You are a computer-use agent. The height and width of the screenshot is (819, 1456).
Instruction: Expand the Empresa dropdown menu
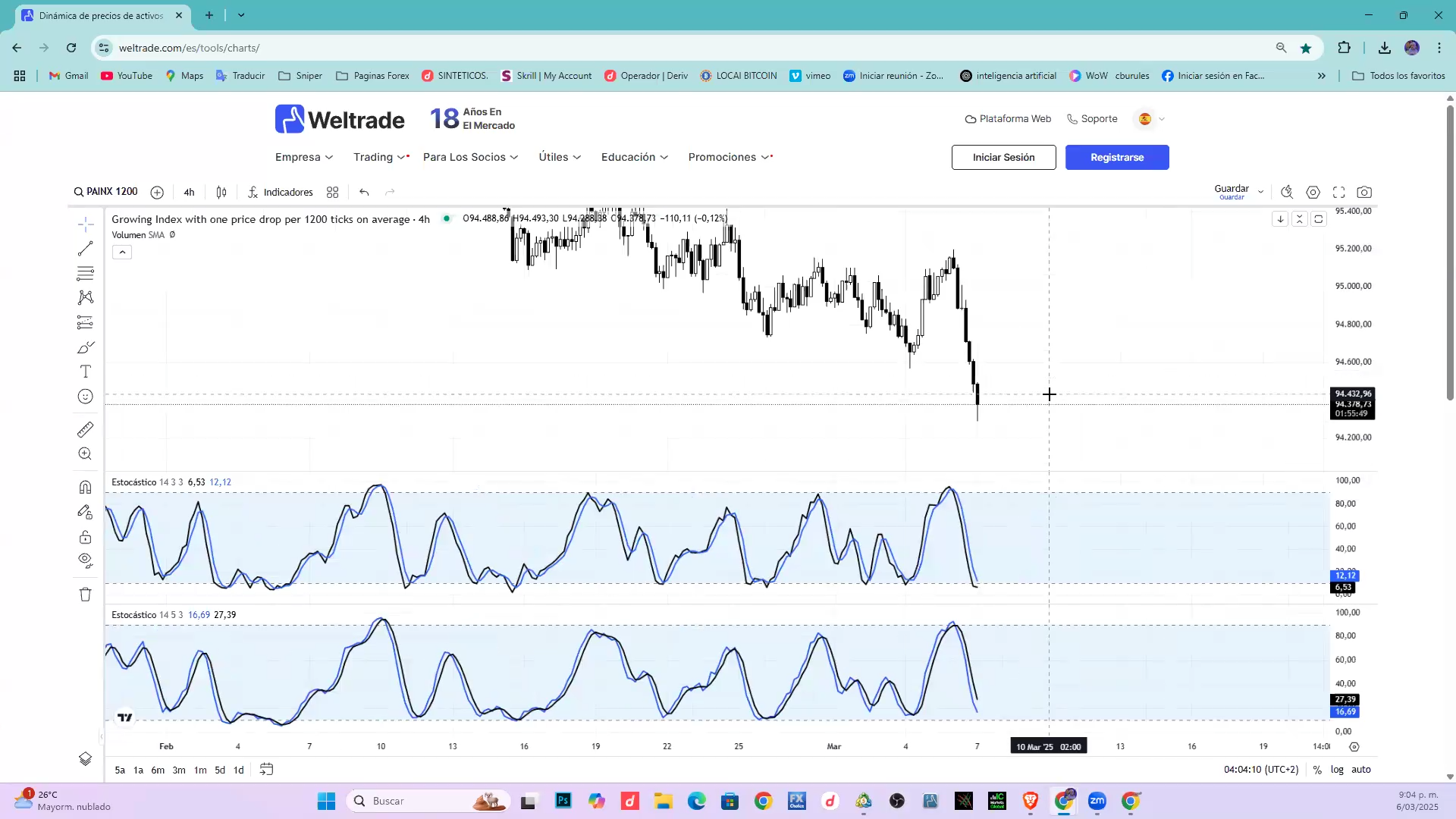click(304, 157)
